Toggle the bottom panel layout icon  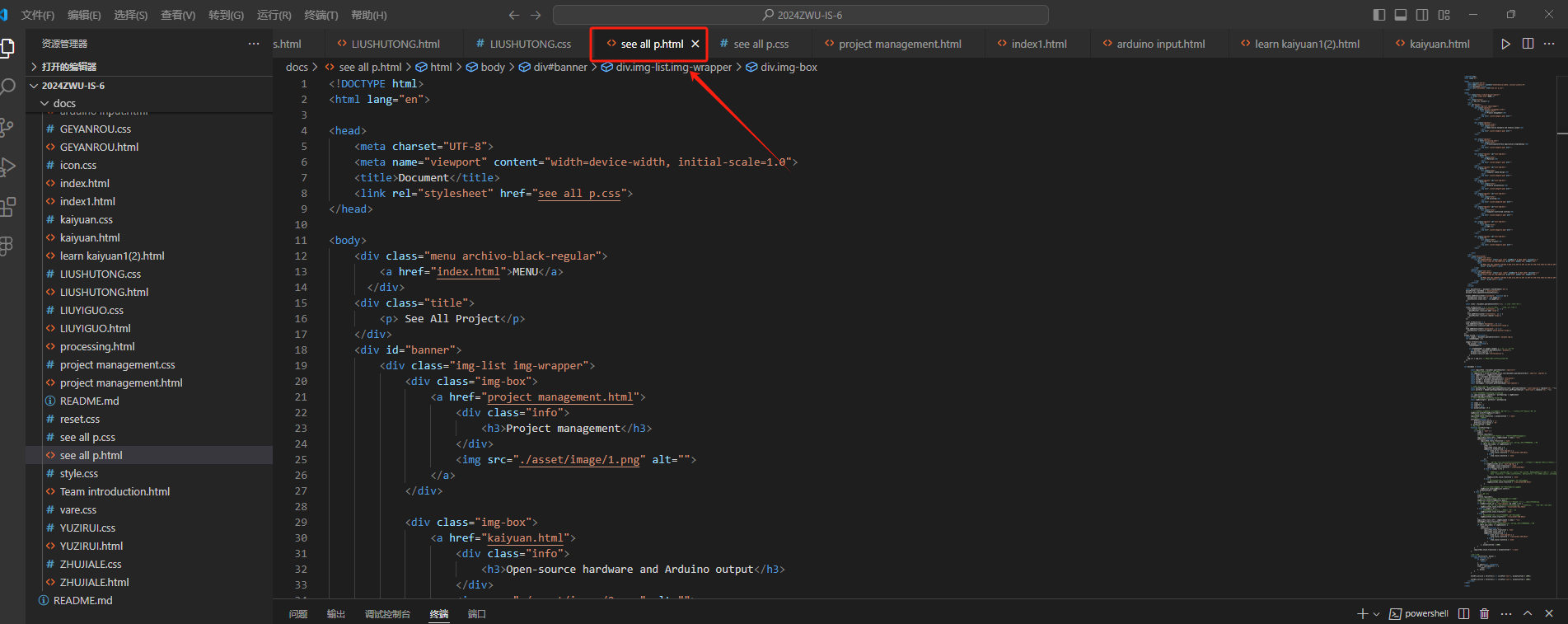pyautogui.click(x=1401, y=15)
